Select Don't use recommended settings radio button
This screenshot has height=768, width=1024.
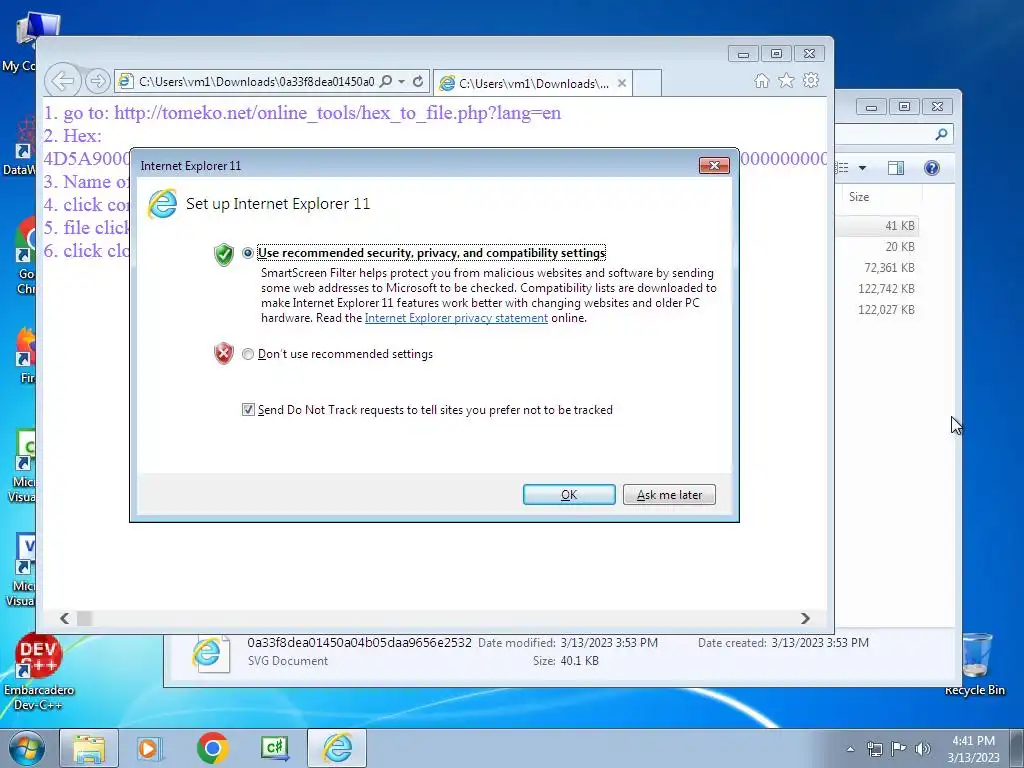pyautogui.click(x=248, y=354)
